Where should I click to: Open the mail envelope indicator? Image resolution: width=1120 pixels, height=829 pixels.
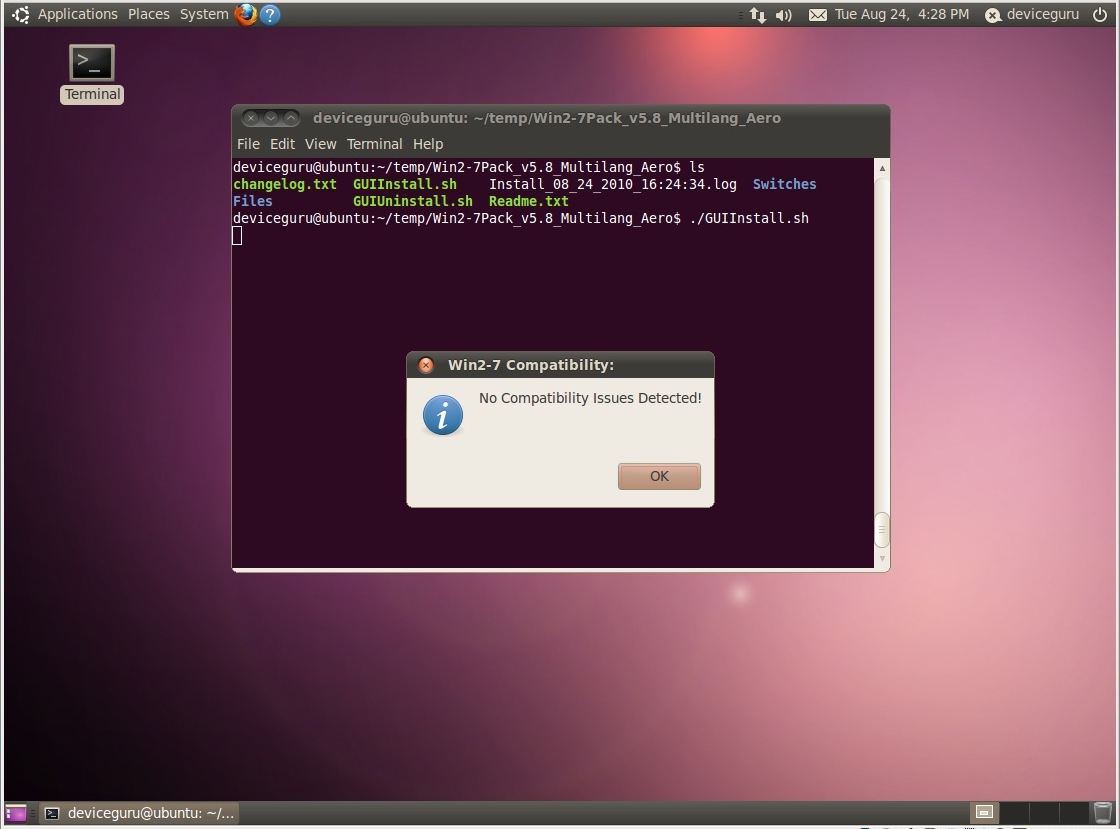coord(817,15)
